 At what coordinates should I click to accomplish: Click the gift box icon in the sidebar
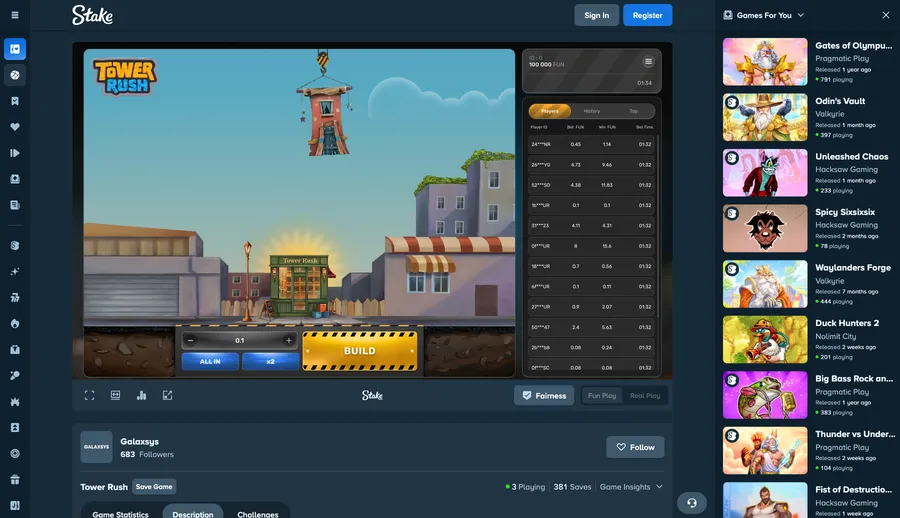(15, 480)
